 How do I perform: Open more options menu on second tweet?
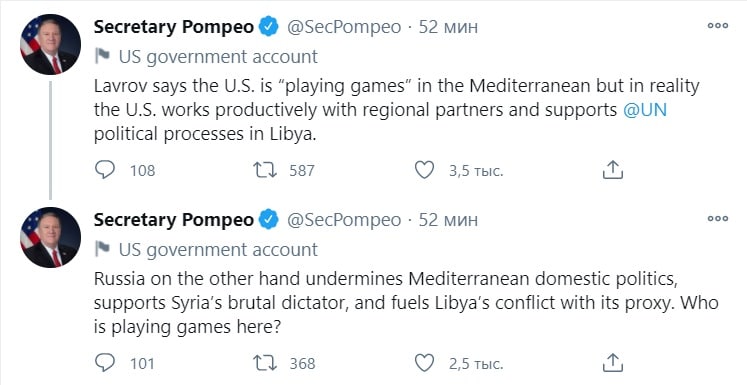click(717, 219)
